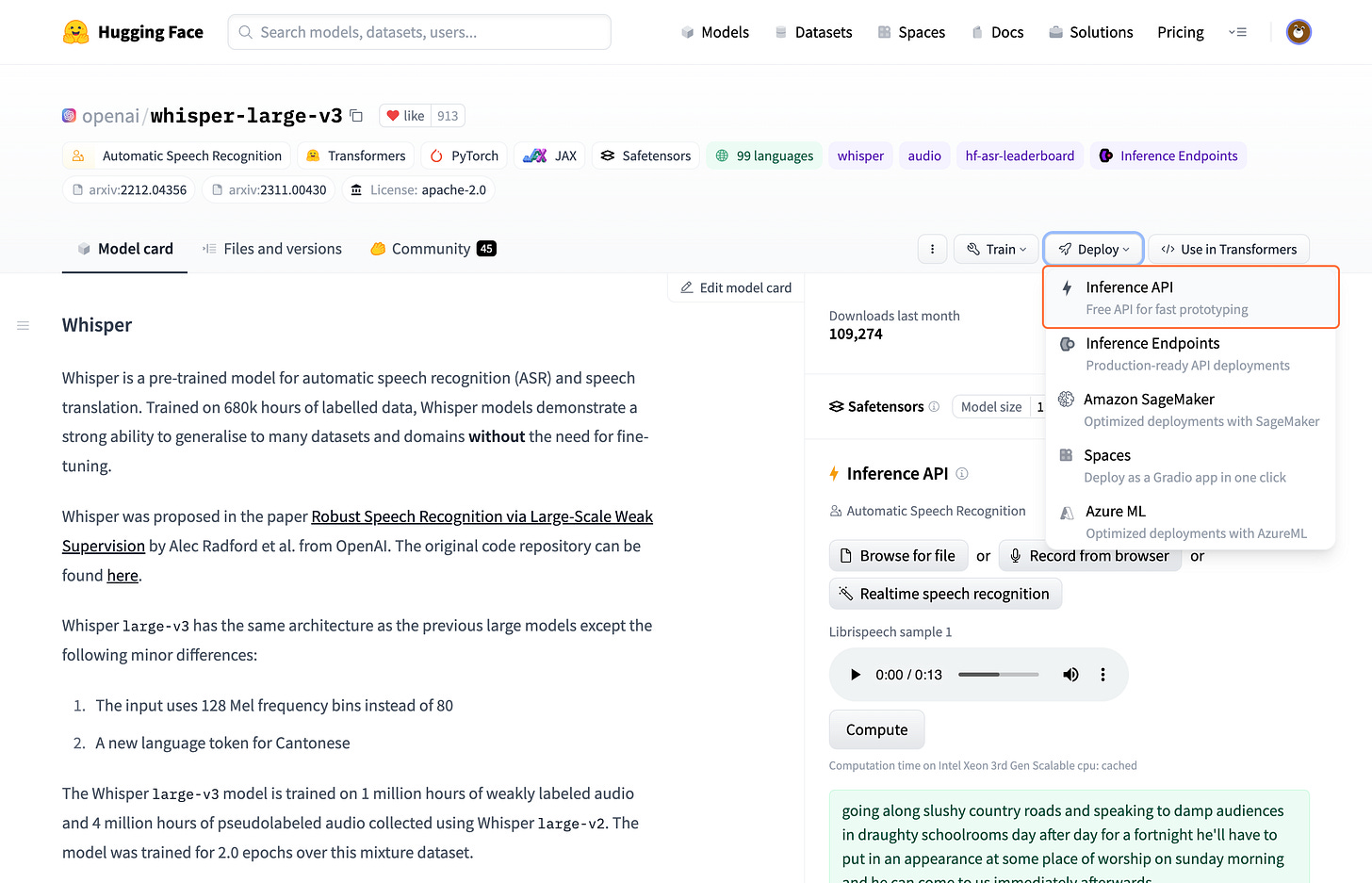Click the PyTorch library tag
Screen dimensions: 1372x883
pos(465,155)
